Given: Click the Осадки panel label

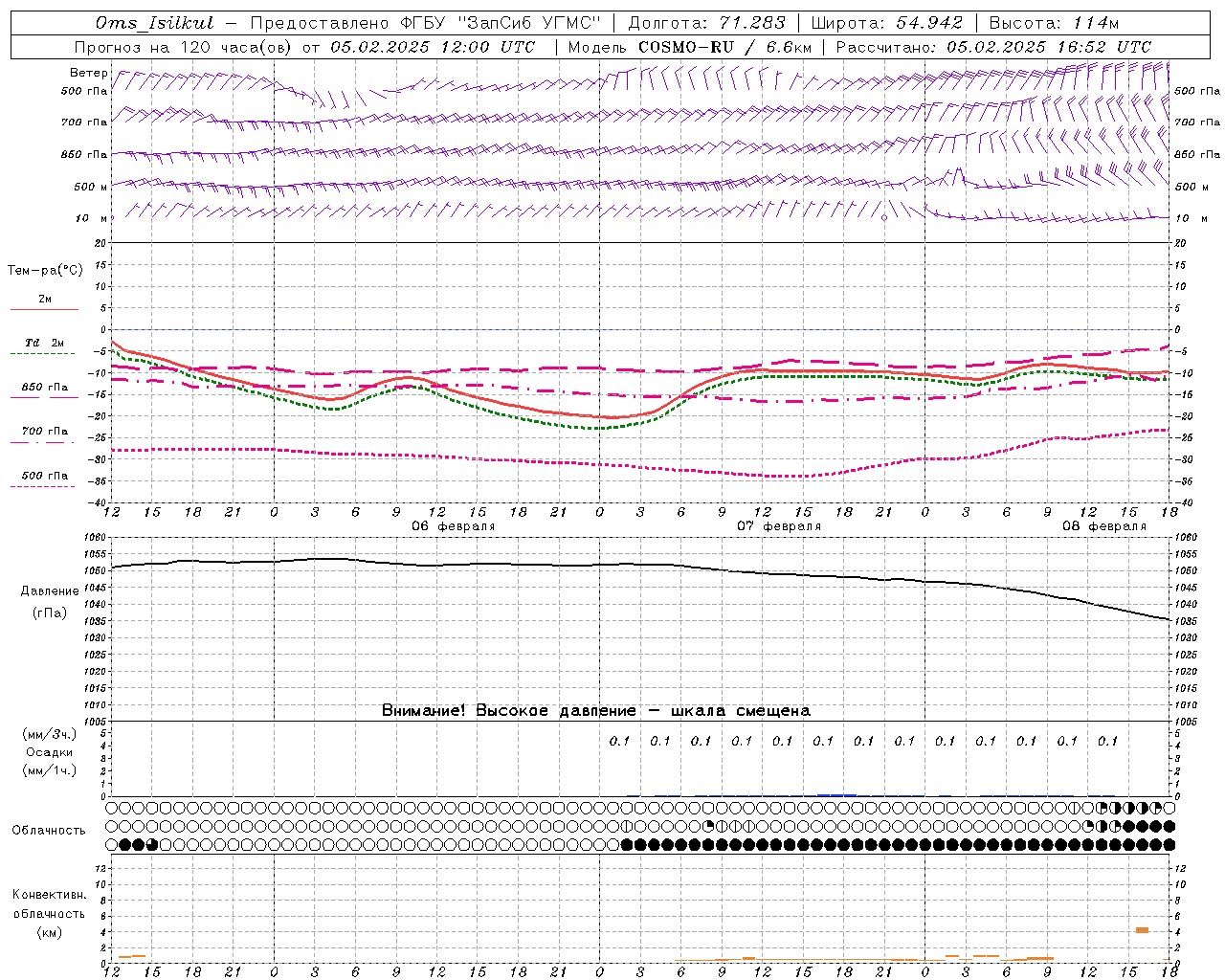Looking at the screenshot, I should 50,752.
